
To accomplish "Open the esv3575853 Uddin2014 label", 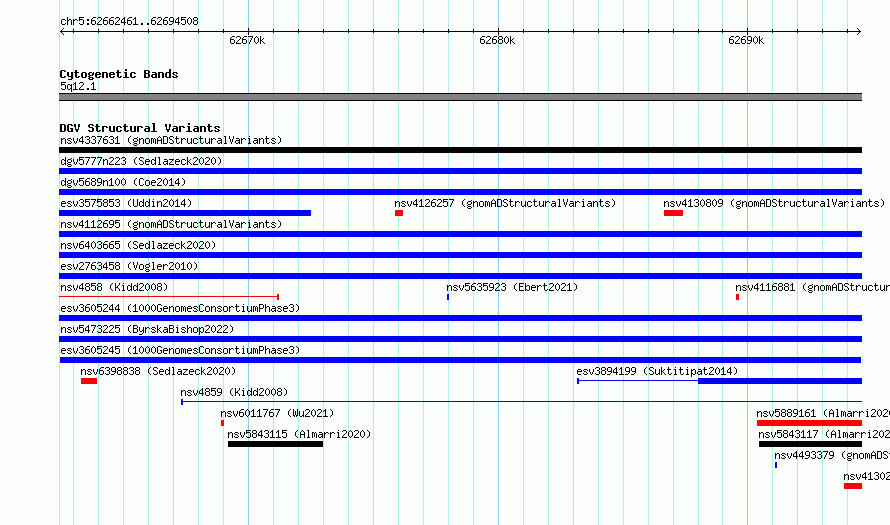I will (x=126, y=203).
